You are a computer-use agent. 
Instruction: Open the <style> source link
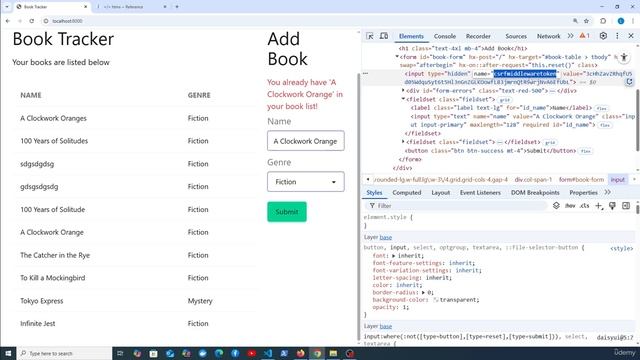tap(622, 248)
